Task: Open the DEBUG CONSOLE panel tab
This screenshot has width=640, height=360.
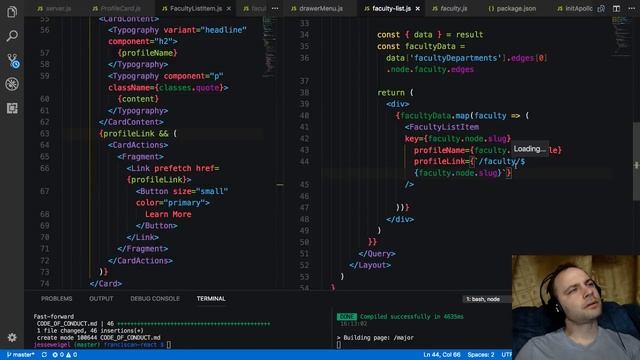Action: (x=155, y=299)
